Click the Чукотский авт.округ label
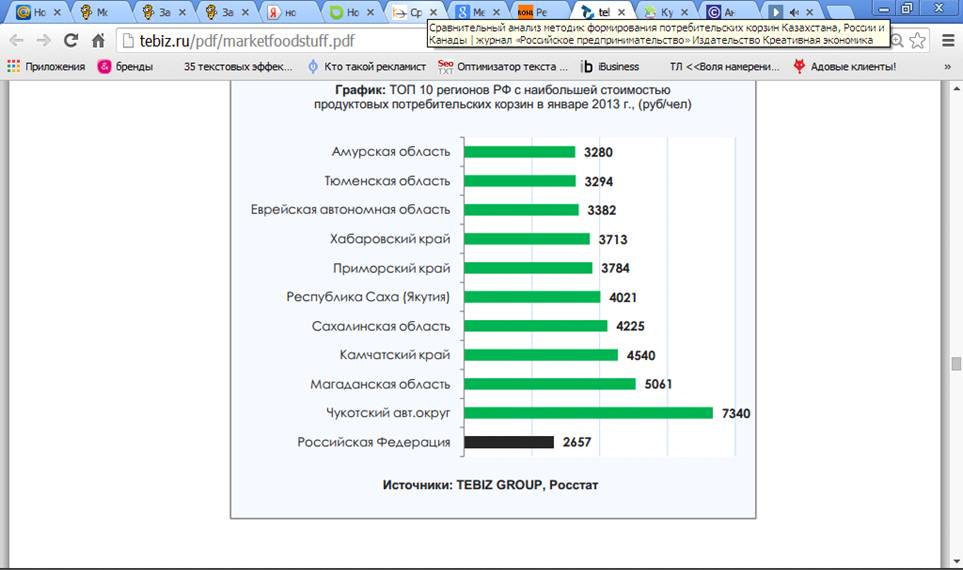This screenshot has height=570, width=963. coord(388,413)
